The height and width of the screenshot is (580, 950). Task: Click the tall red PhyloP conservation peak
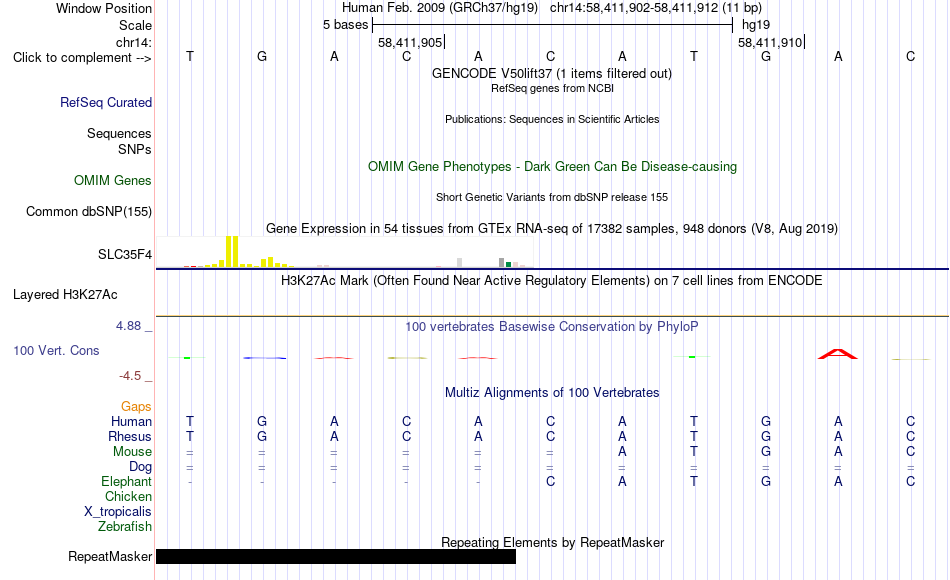click(838, 354)
